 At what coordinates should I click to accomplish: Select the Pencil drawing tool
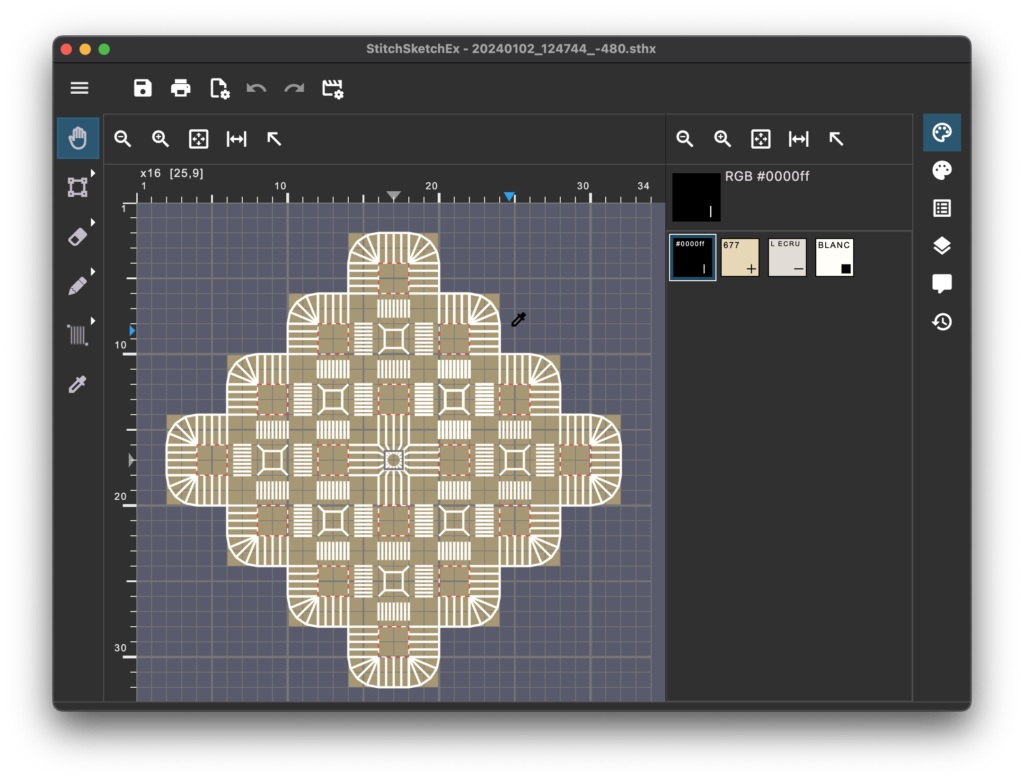coord(77,286)
